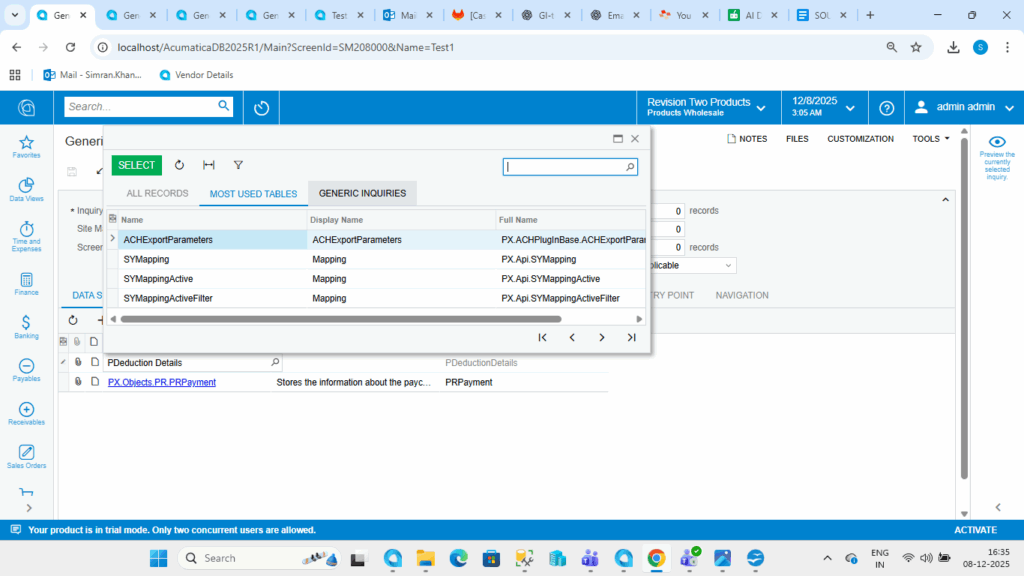Image resolution: width=1024 pixels, height=576 pixels.
Task: Collapse the inquiry summary form section
Action: pyautogui.click(x=946, y=200)
